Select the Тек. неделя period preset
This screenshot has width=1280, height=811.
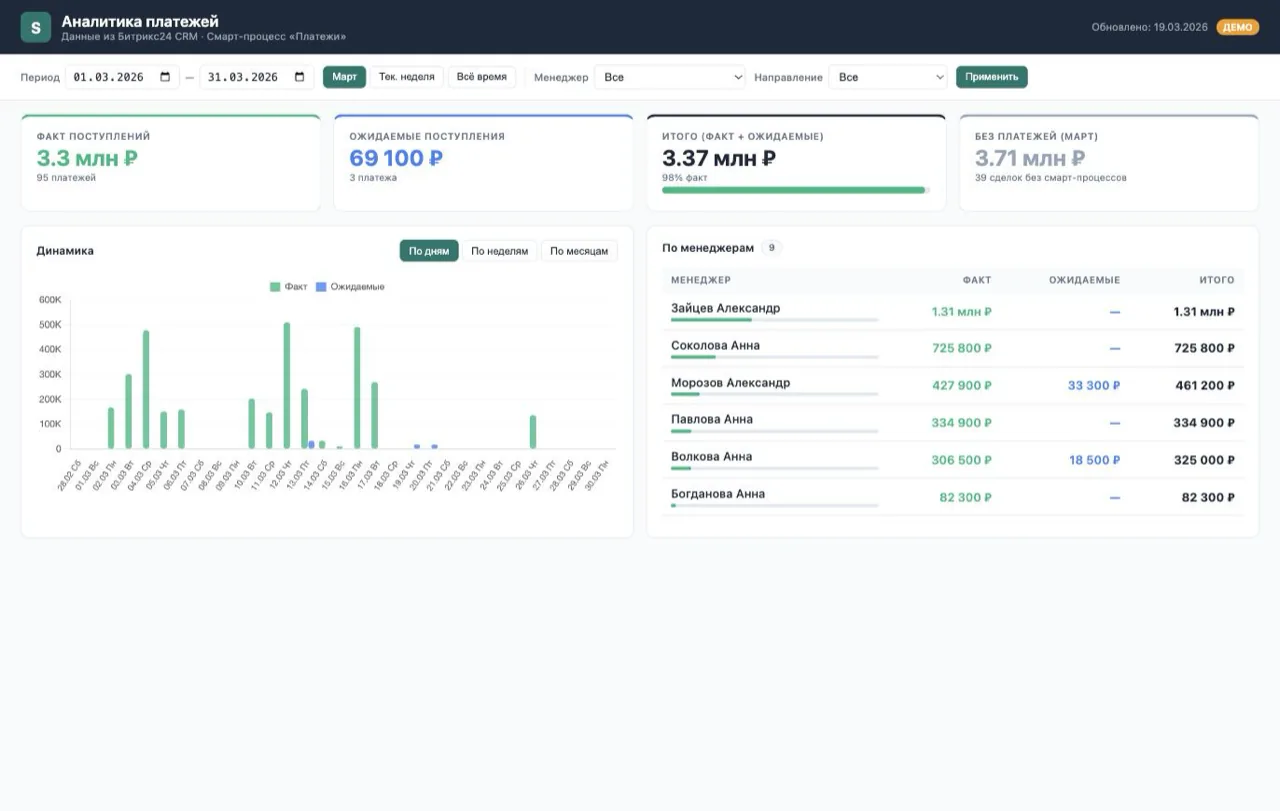tap(407, 77)
